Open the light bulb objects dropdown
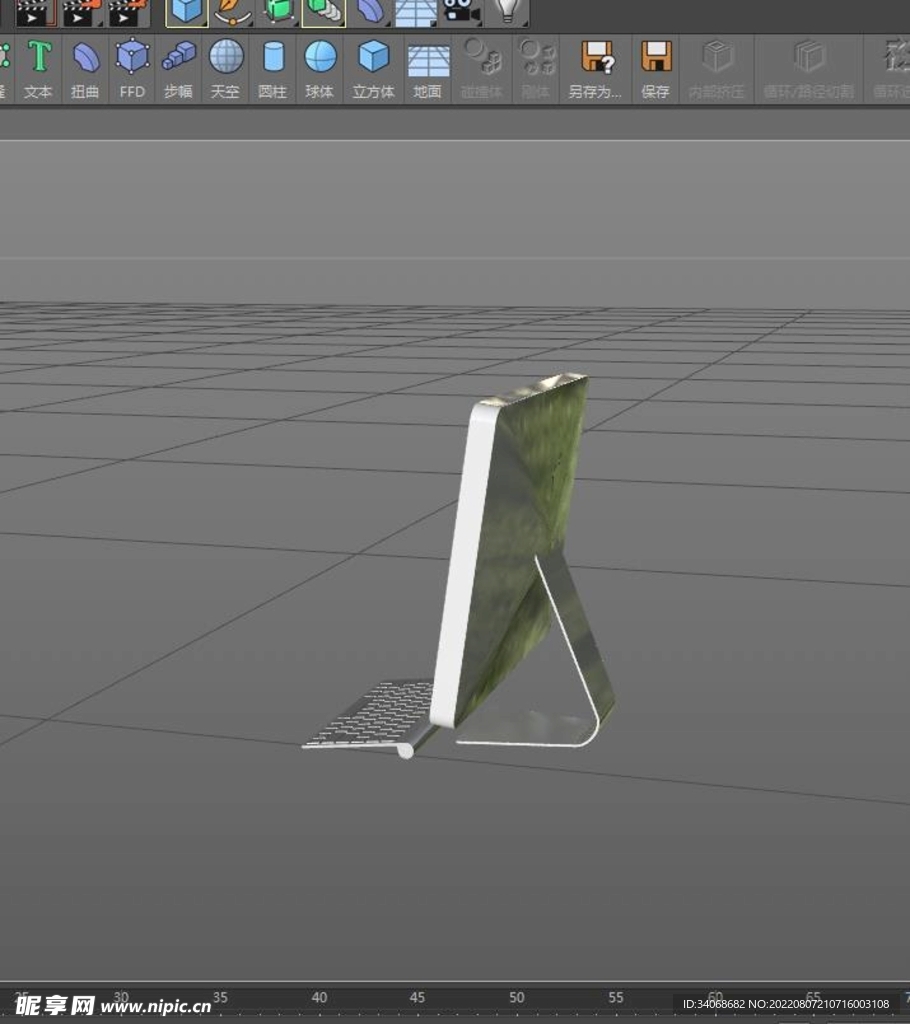910x1024 pixels. (x=508, y=11)
